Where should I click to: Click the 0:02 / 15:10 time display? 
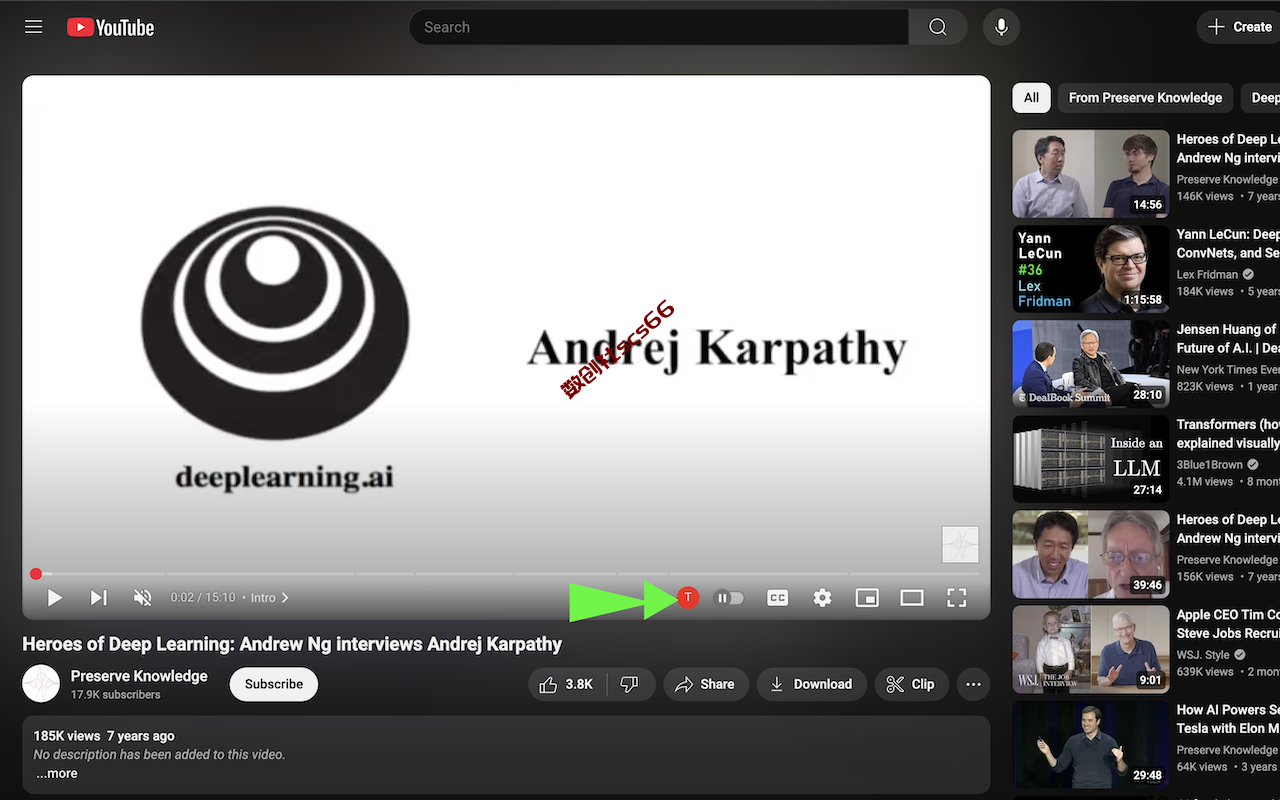[203, 598]
